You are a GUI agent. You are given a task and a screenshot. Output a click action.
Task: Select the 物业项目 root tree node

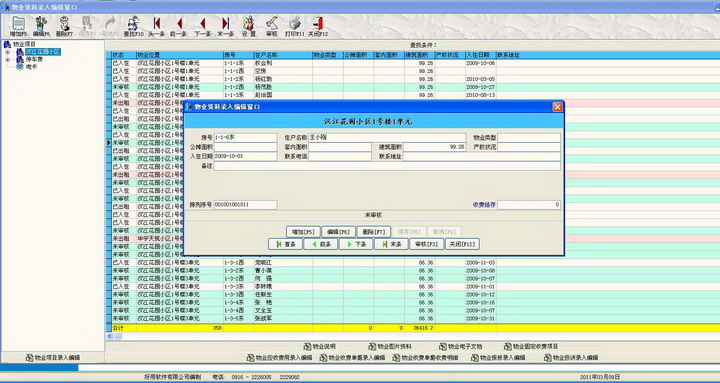[24, 44]
